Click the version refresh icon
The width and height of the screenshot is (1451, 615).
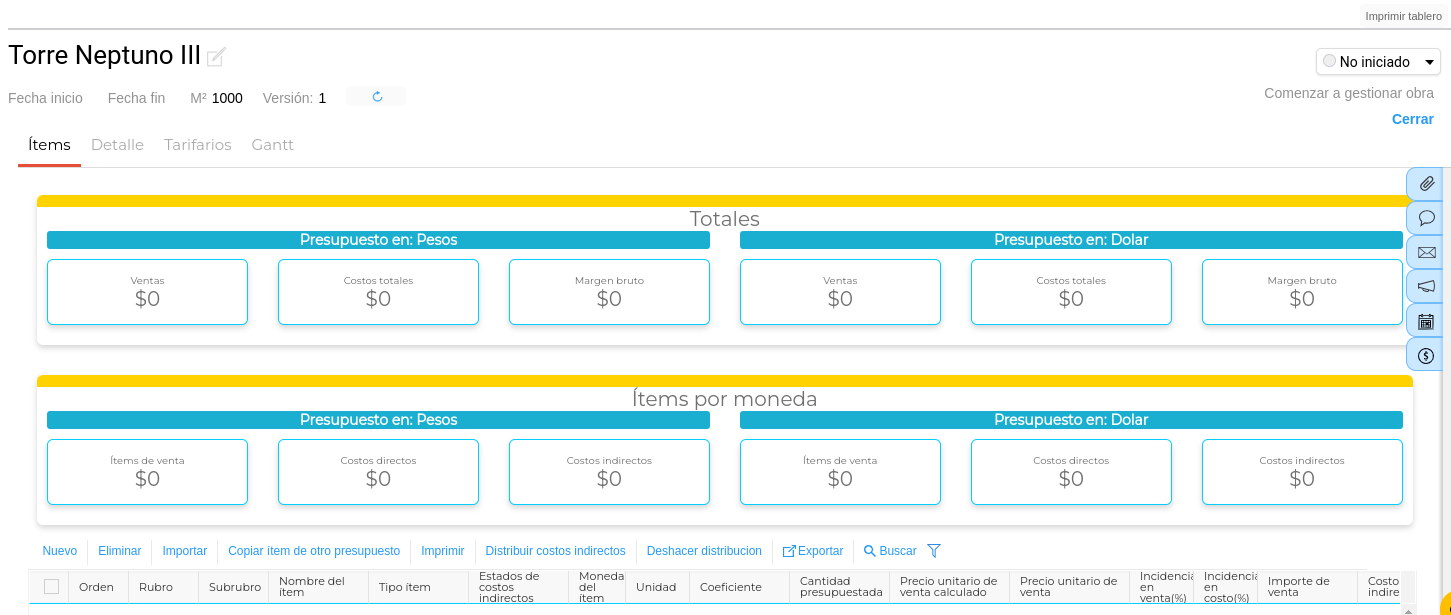pos(377,97)
